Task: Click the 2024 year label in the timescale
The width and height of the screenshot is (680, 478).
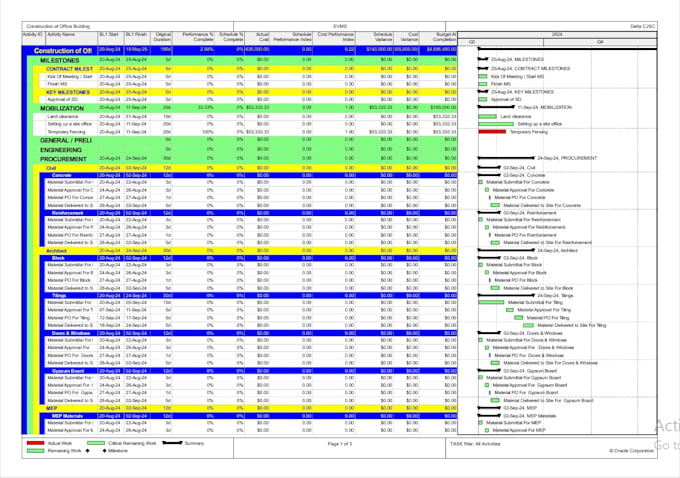Action: point(557,34)
